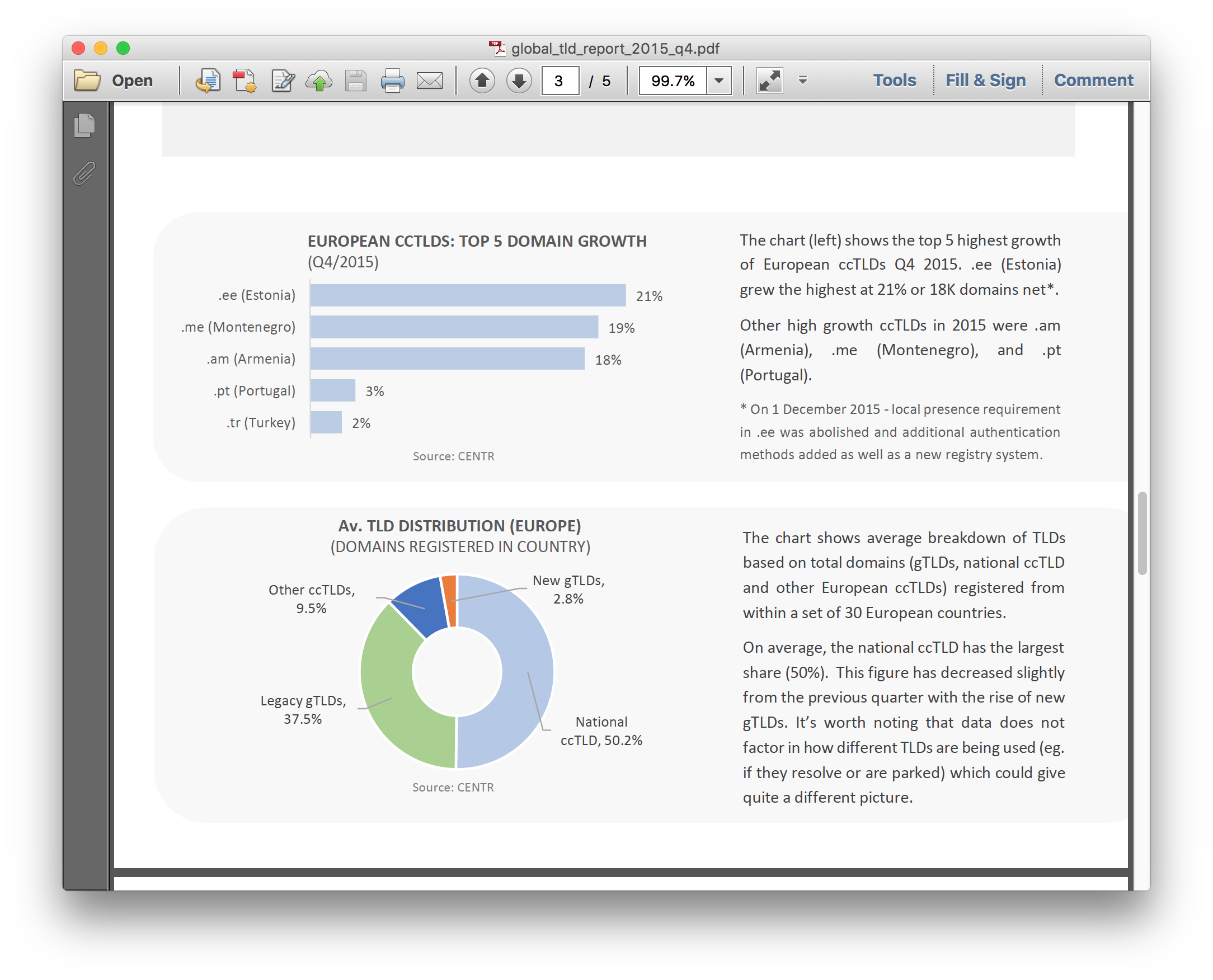This screenshot has height=980, width=1213.
Task: Click the email envelope icon
Action: click(430, 81)
